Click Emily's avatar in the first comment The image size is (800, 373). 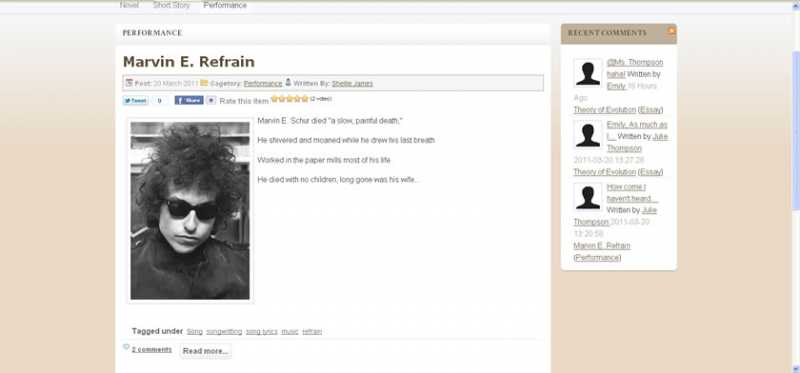click(588, 73)
